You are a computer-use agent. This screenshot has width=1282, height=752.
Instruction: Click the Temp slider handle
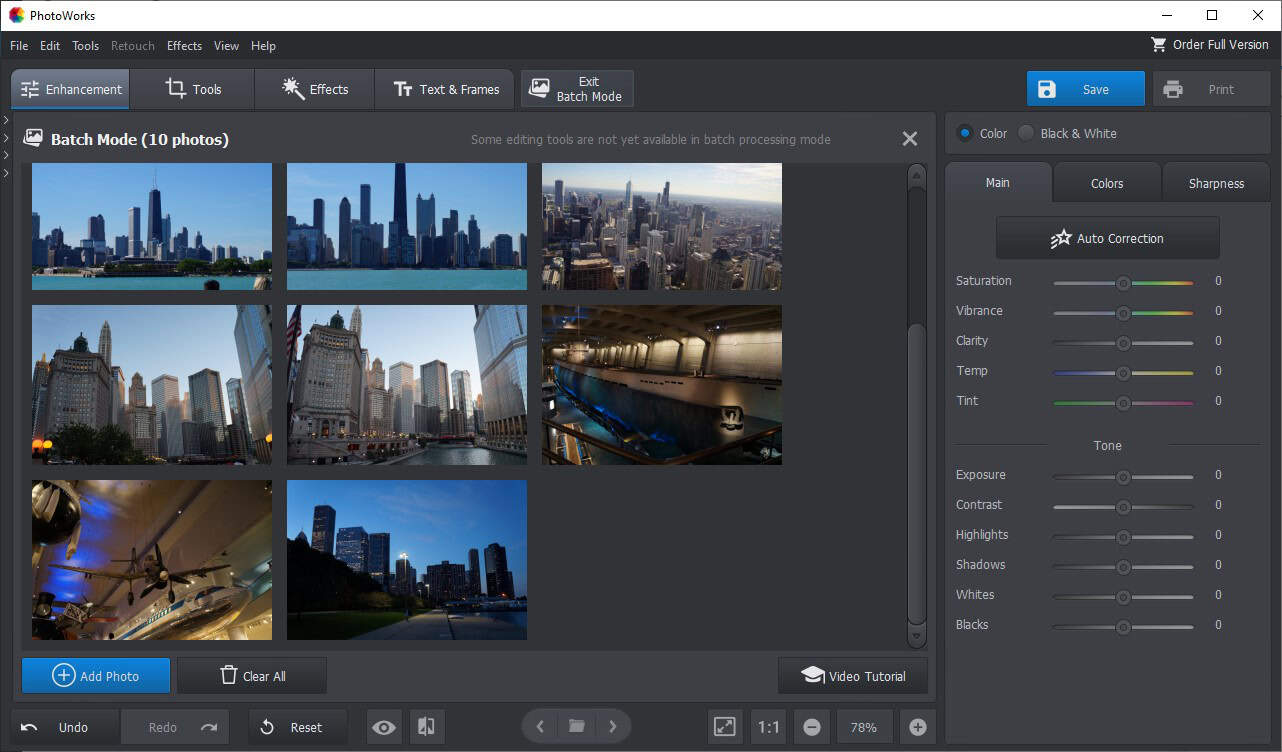click(x=1123, y=373)
